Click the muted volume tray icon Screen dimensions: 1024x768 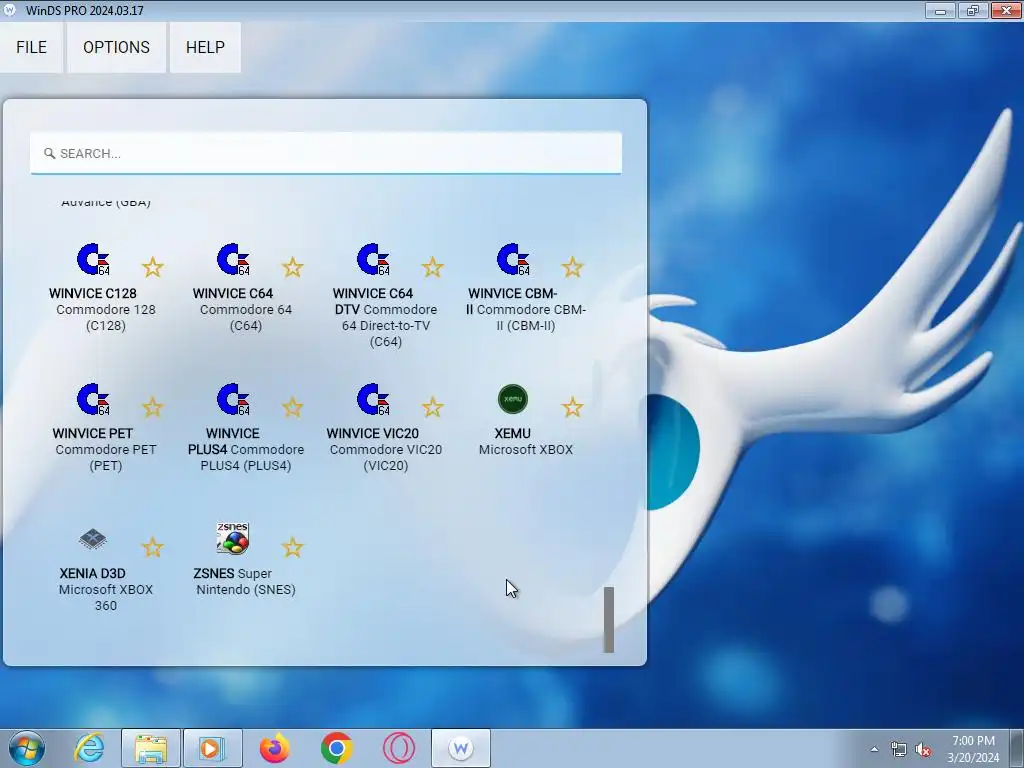[923, 749]
